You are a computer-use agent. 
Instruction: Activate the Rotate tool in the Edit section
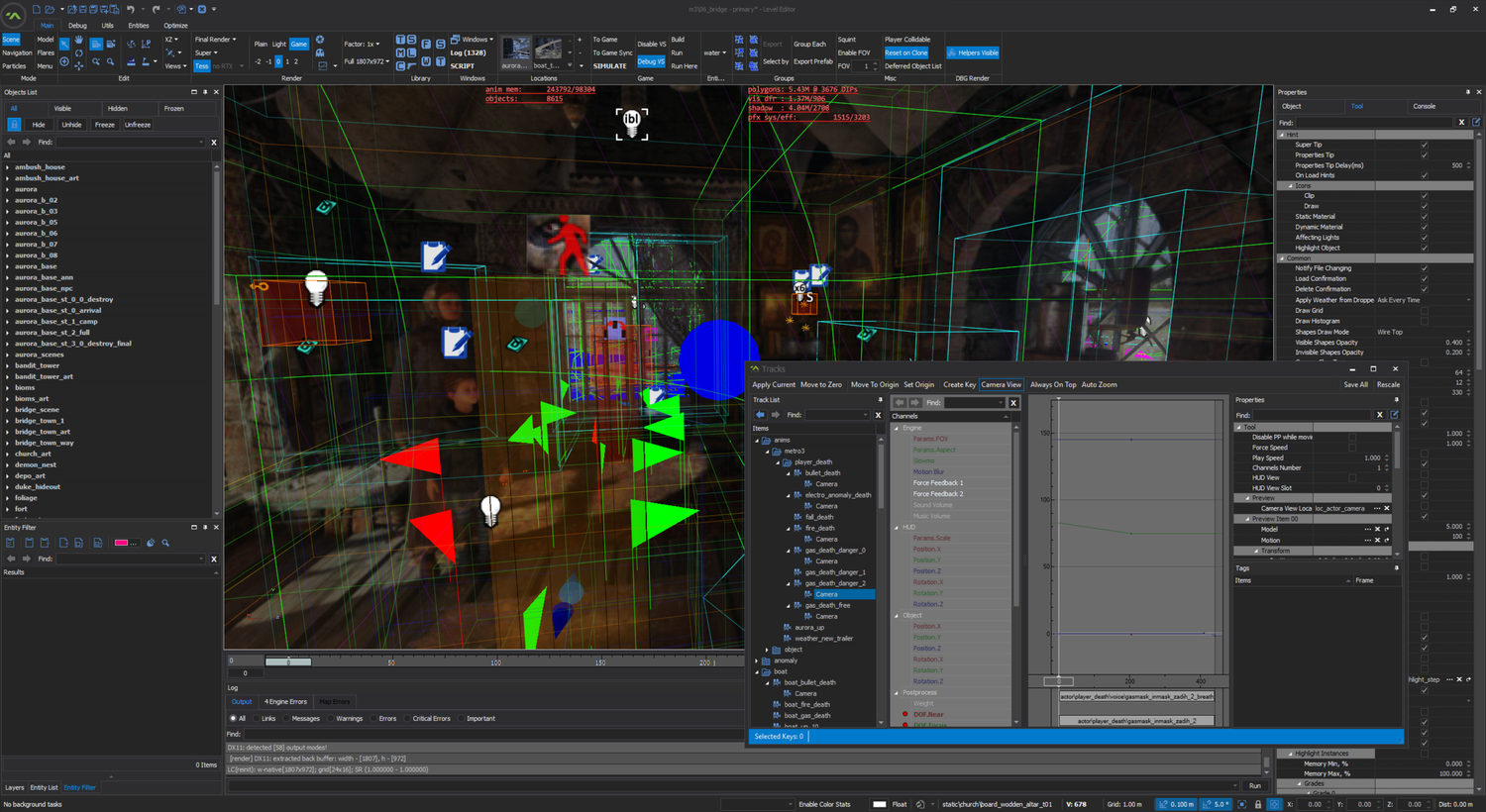coord(79,53)
